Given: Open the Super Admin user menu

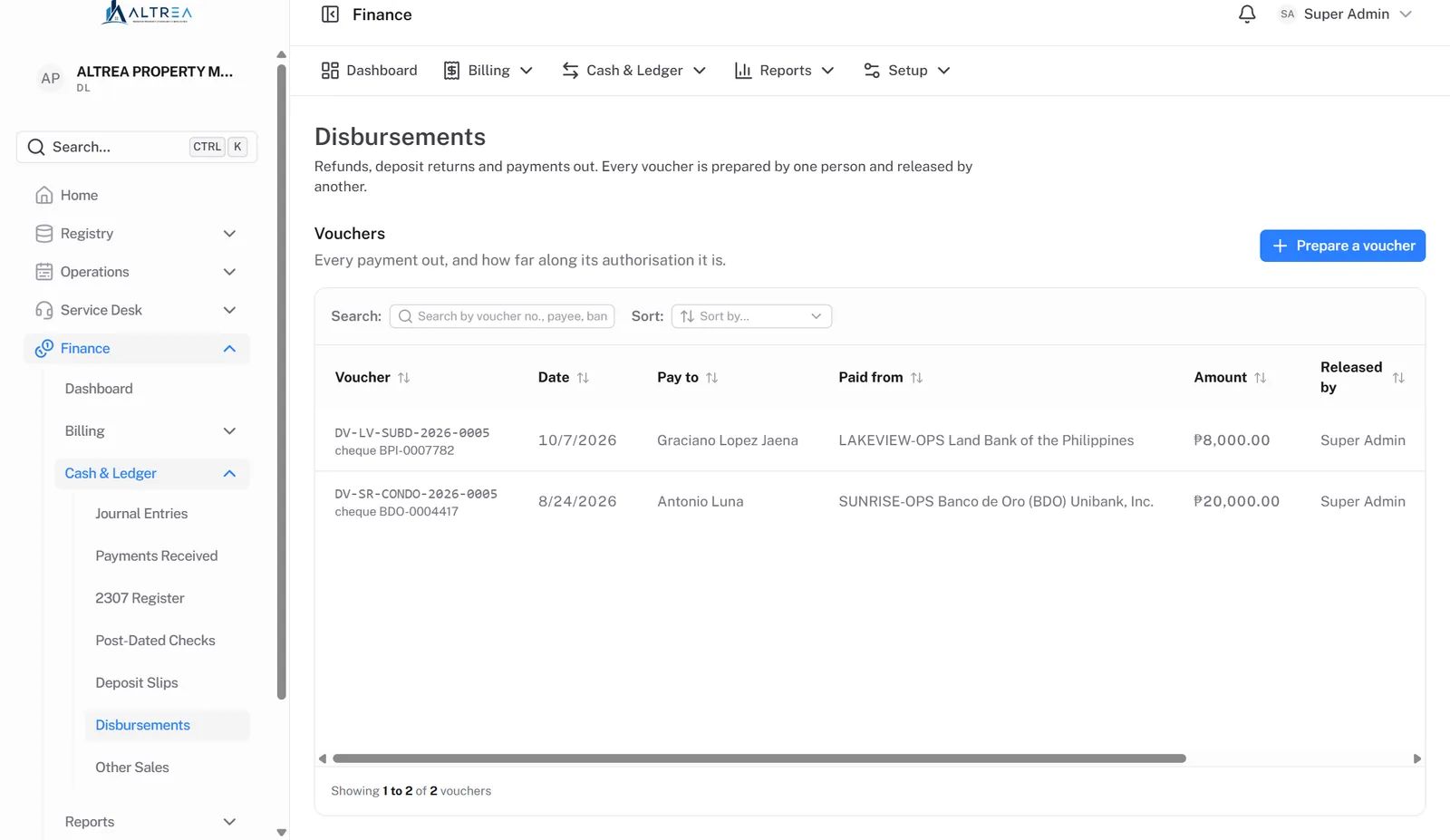Looking at the screenshot, I should [x=1346, y=14].
